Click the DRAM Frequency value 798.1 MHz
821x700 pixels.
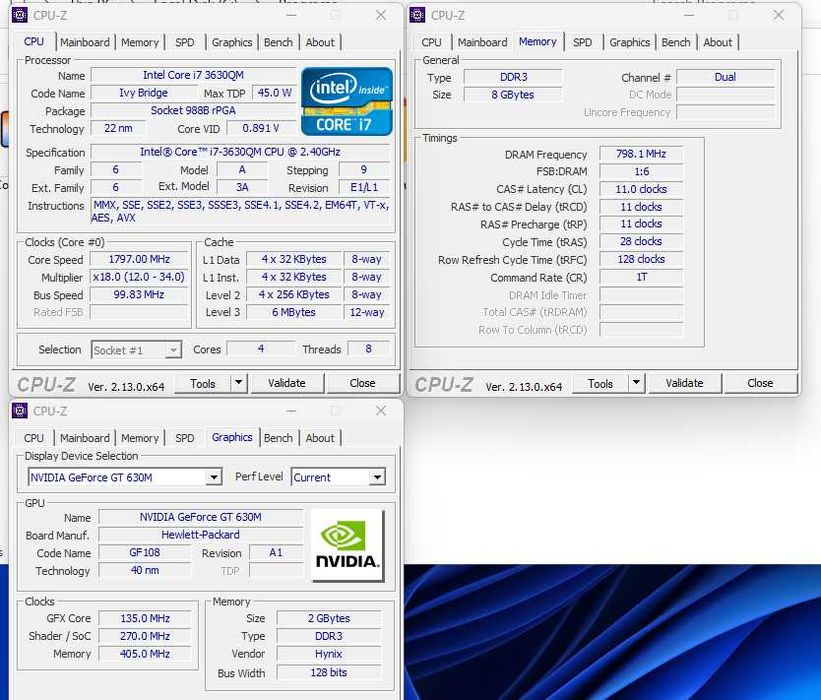point(641,154)
